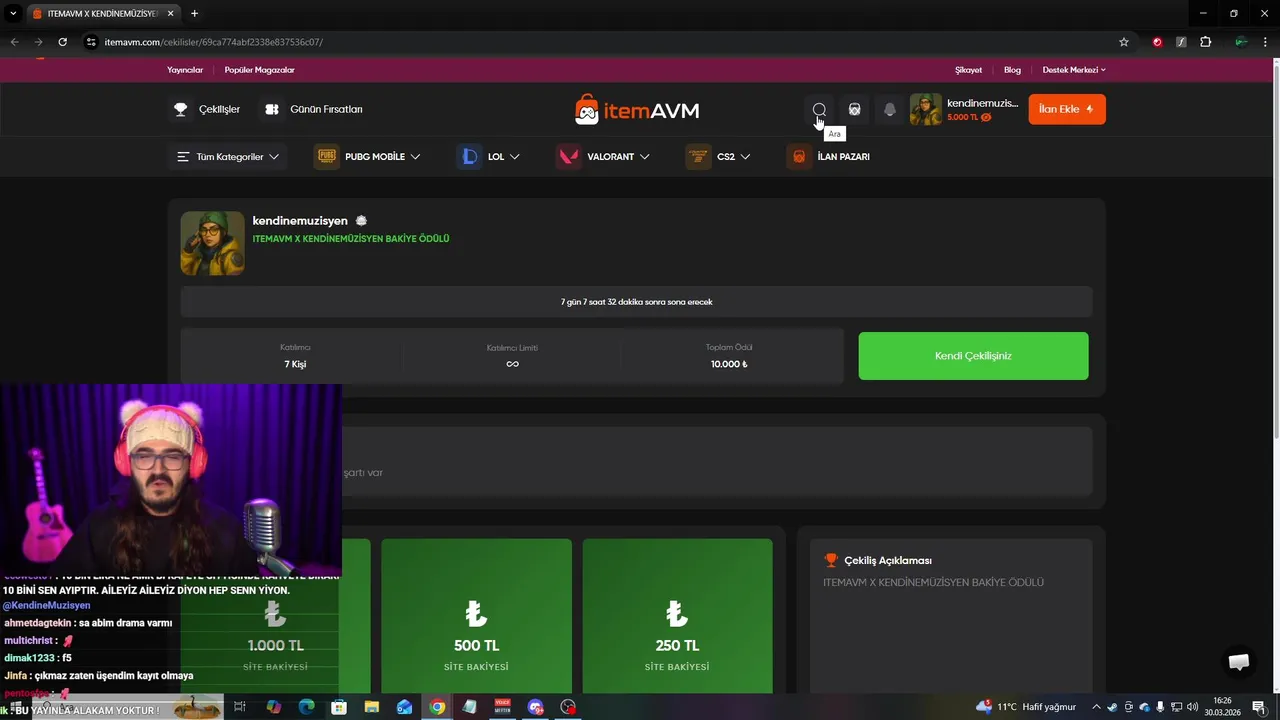Open the Chrome profile avatar
The height and width of the screenshot is (720, 1280).
pyautogui.click(x=1241, y=42)
